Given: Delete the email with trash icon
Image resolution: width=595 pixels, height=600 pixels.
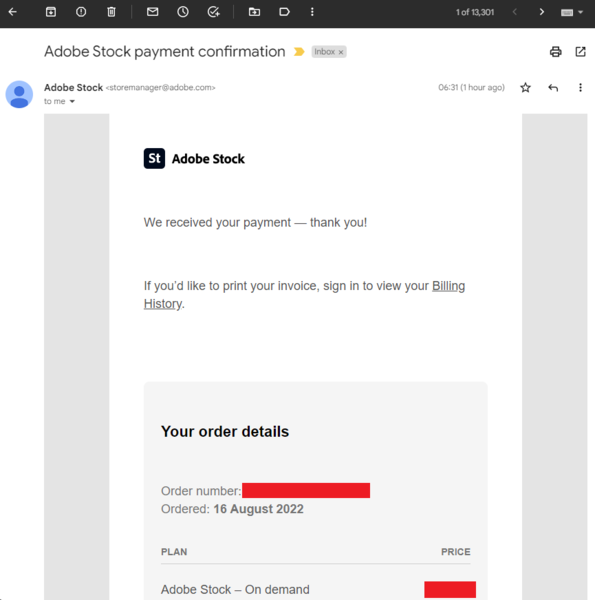Looking at the screenshot, I should click(x=111, y=12).
